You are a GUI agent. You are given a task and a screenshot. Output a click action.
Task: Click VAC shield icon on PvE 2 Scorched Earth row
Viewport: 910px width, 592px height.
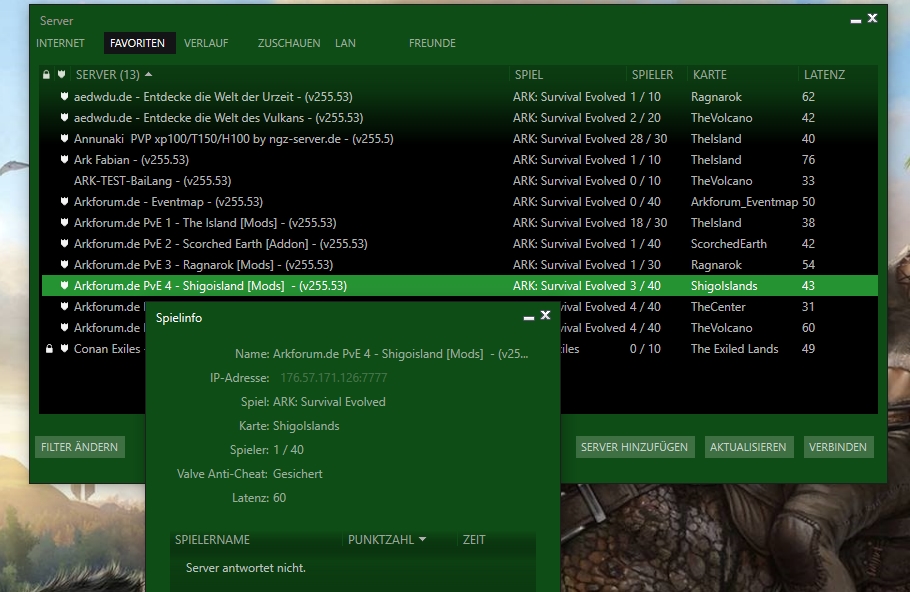click(64, 243)
